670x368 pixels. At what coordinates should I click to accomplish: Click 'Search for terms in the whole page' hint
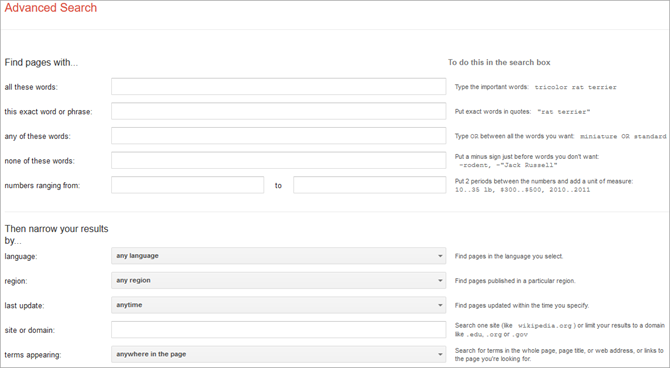(559, 355)
